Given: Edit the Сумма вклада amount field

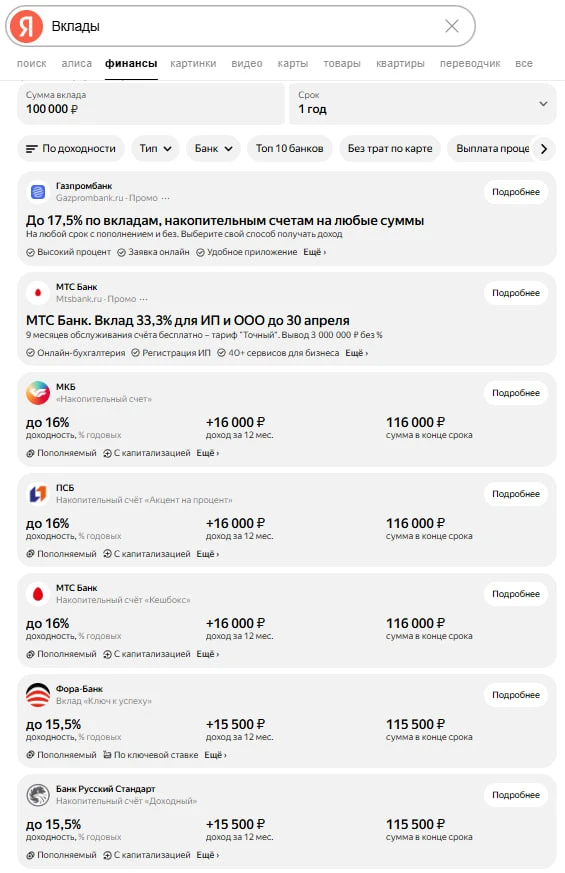Looking at the screenshot, I should point(151,104).
